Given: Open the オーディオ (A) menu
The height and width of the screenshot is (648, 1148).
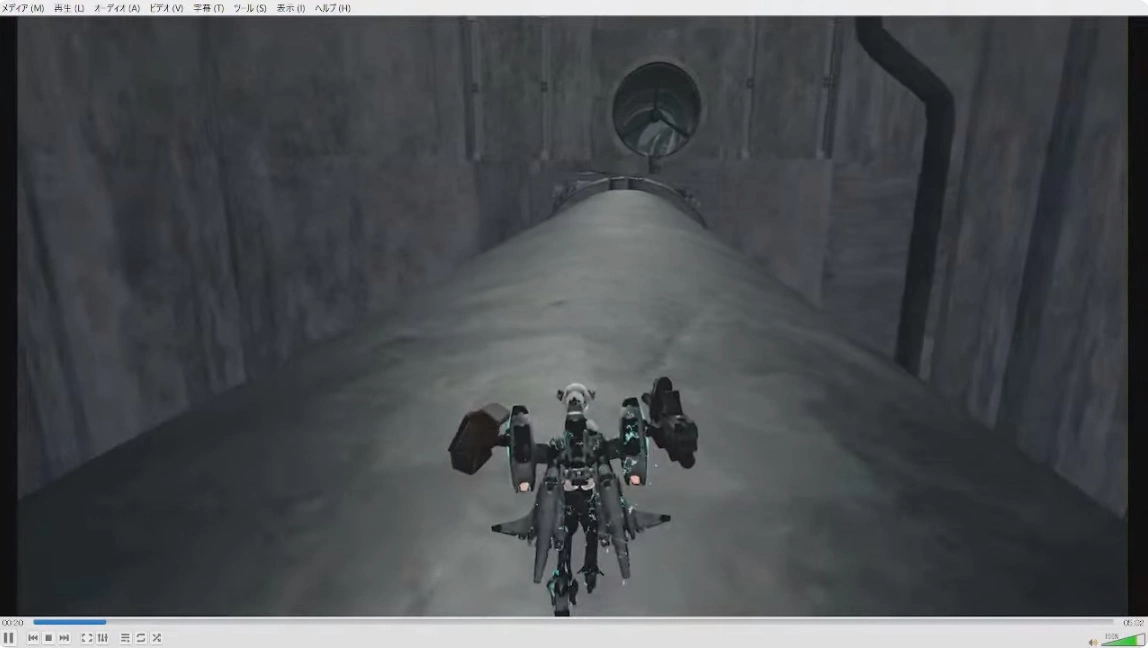Looking at the screenshot, I should coord(116,8).
